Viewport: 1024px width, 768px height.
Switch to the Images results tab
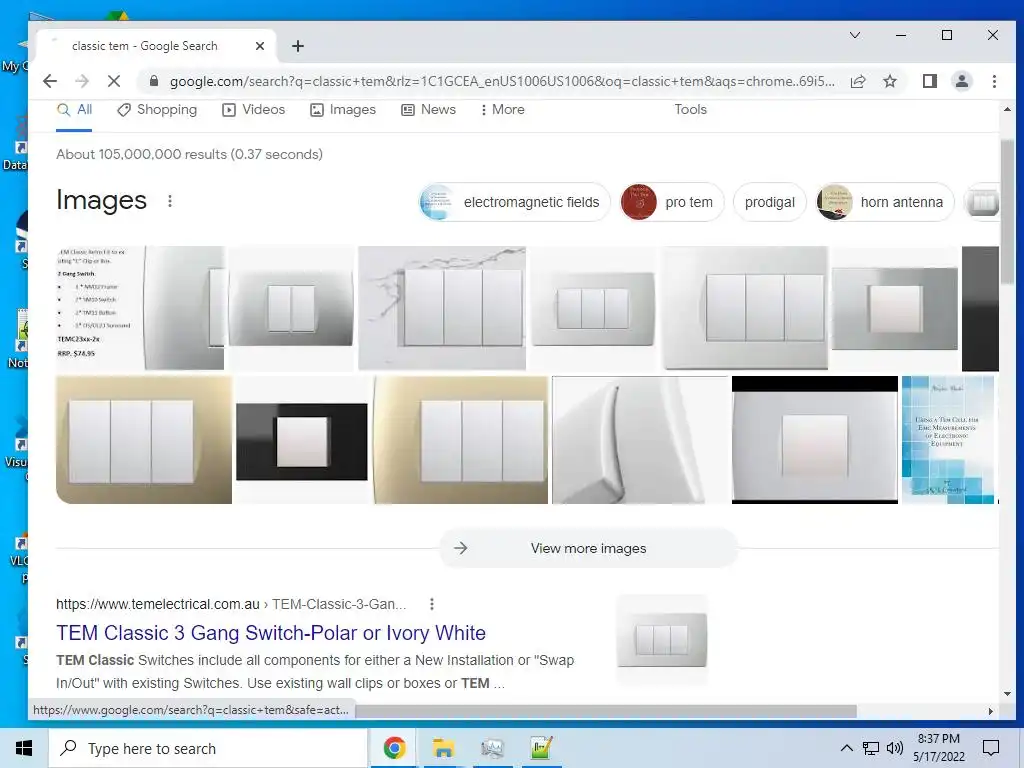coord(343,110)
